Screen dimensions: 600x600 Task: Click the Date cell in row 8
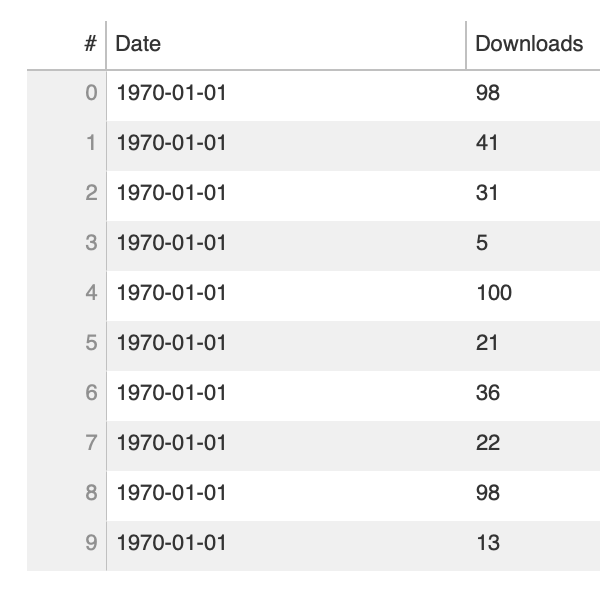tap(172, 493)
